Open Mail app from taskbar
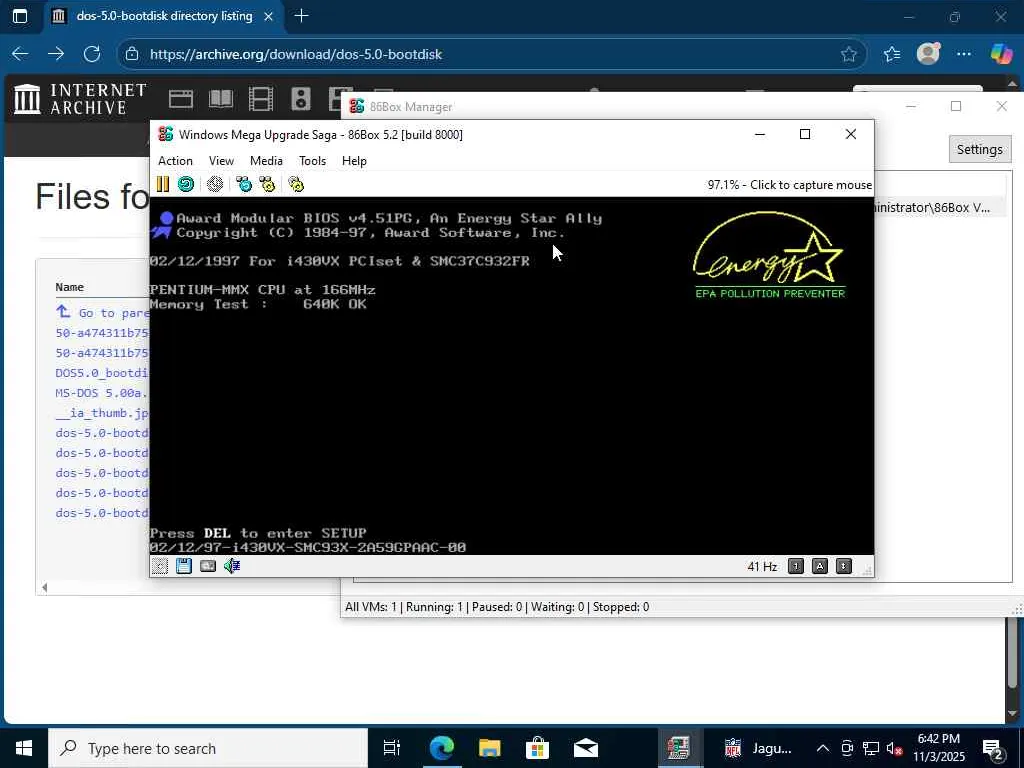This screenshot has height=768, width=1024. [586, 748]
